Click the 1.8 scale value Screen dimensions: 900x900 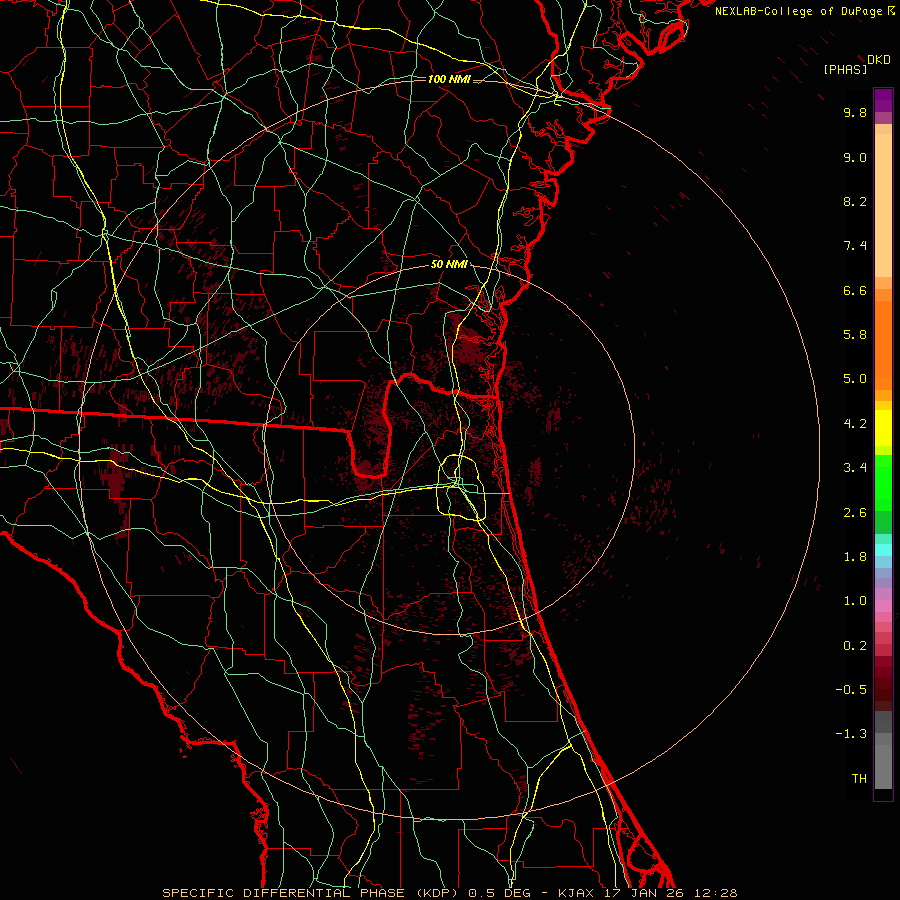coord(855,557)
